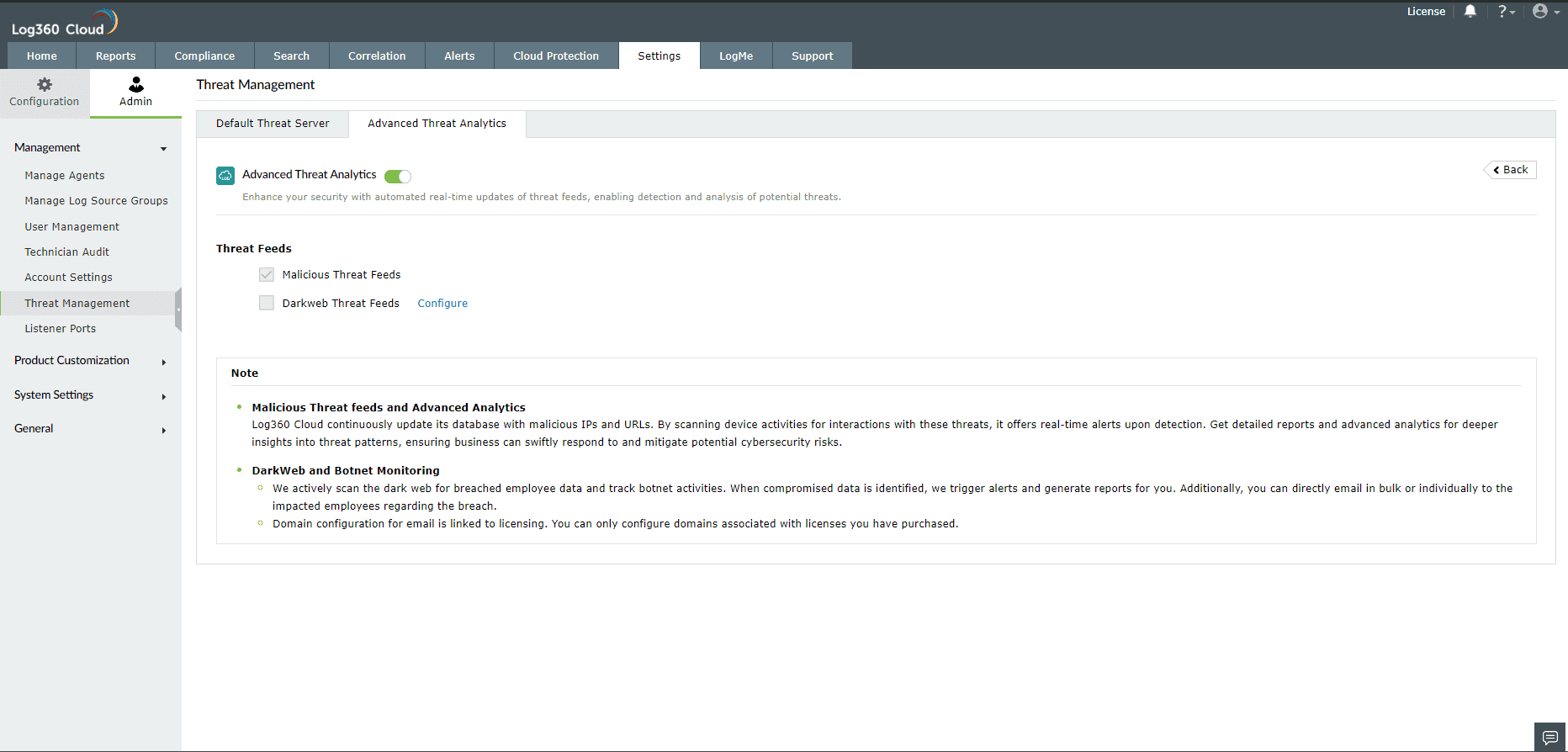Select the Advanced Threat Analytics tab
The height and width of the screenshot is (752, 1568).
(437, 124)
